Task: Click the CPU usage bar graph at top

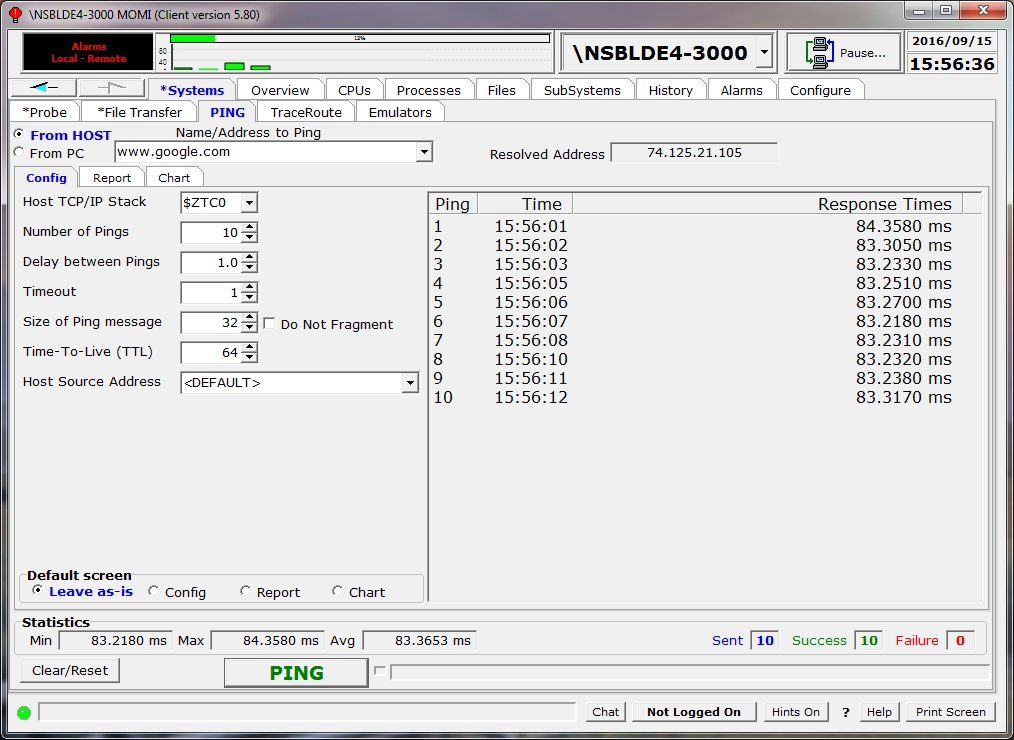Action: coord(360,53)
